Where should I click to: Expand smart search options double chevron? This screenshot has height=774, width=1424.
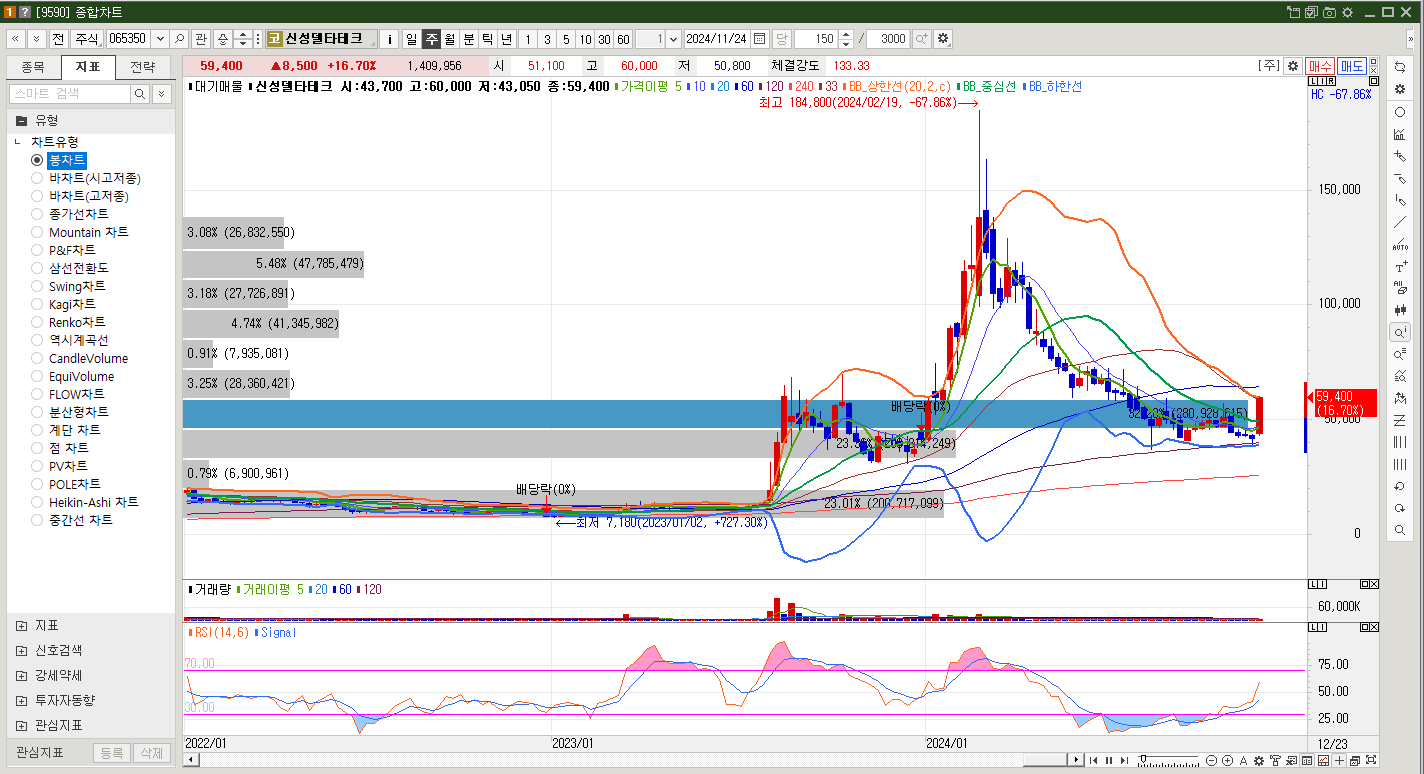coord(161,93)
